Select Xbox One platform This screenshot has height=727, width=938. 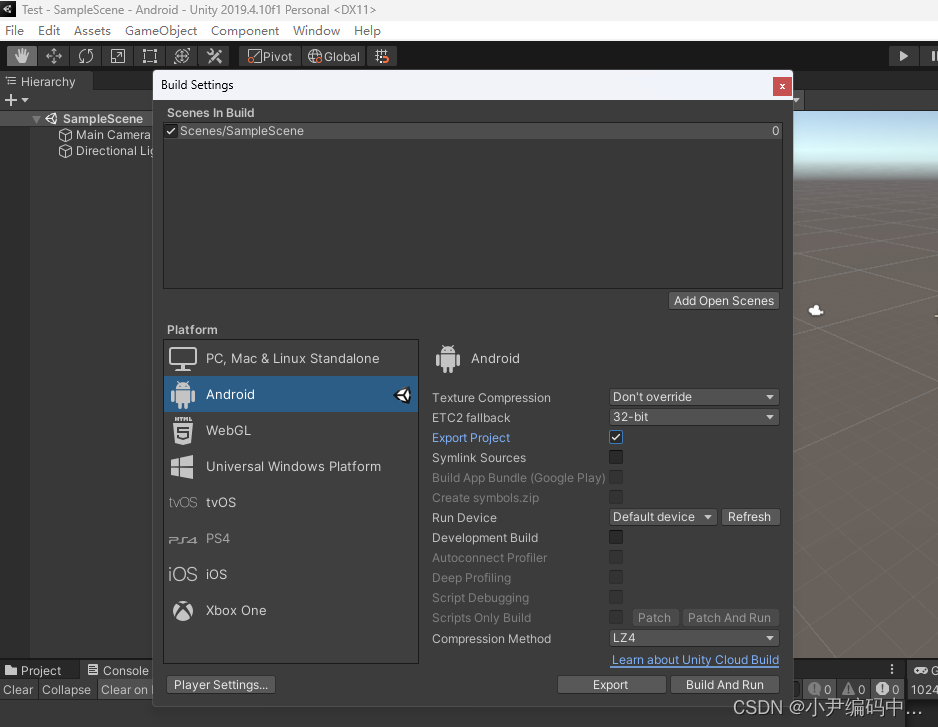pos(291,610)
